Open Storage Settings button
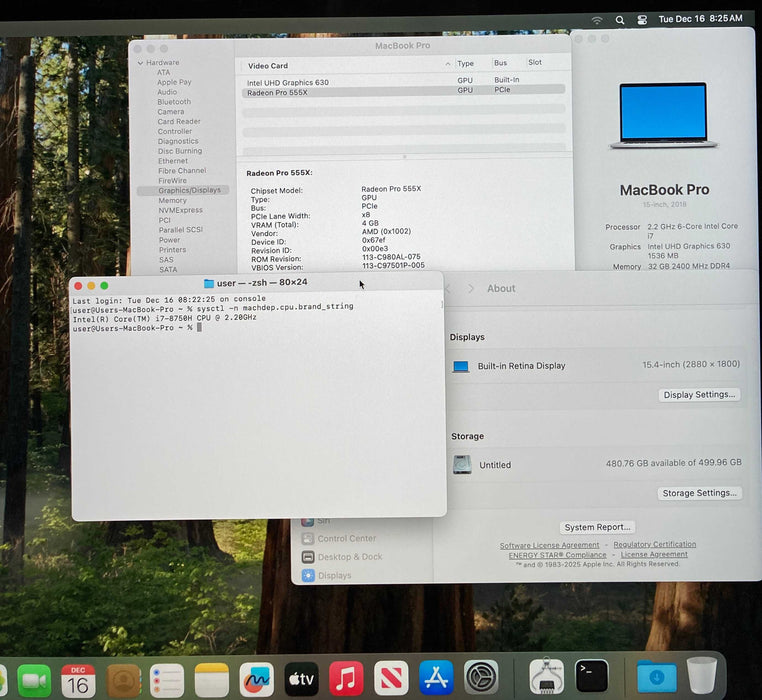The image size is (762, 700). (699, 493)
